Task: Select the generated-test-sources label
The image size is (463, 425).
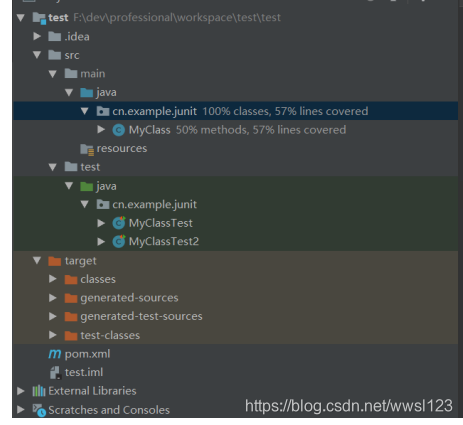Action: [x=141, y=316]
